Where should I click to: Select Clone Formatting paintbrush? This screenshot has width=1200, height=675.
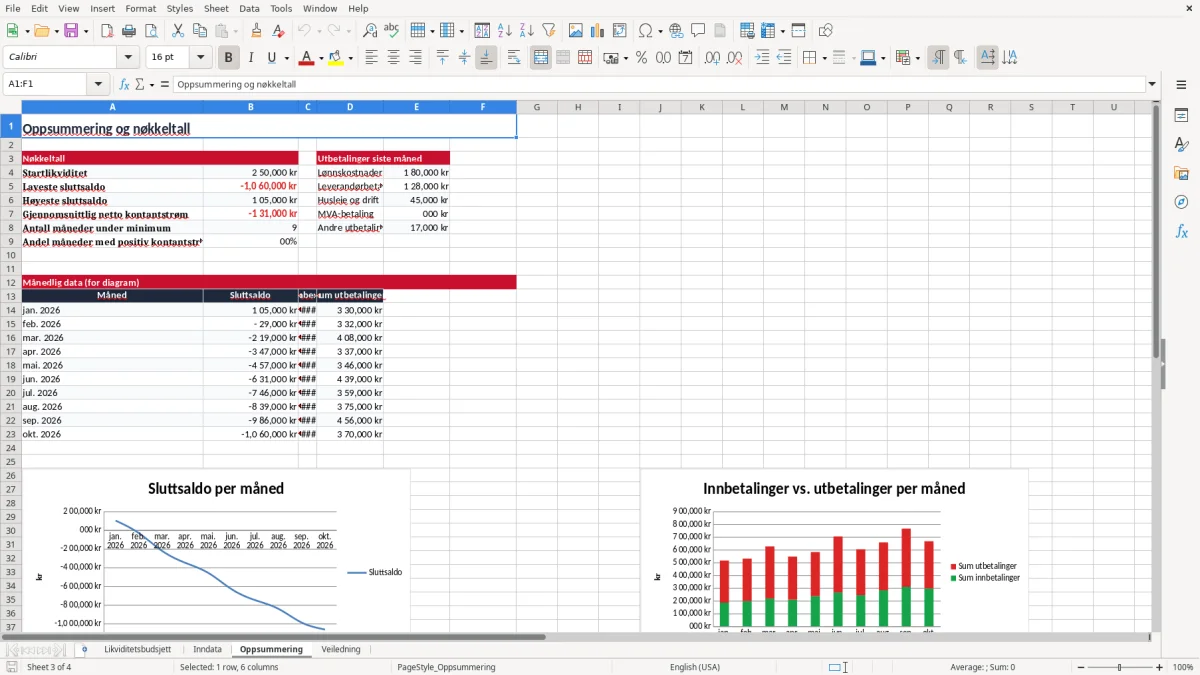coord(257,31)
